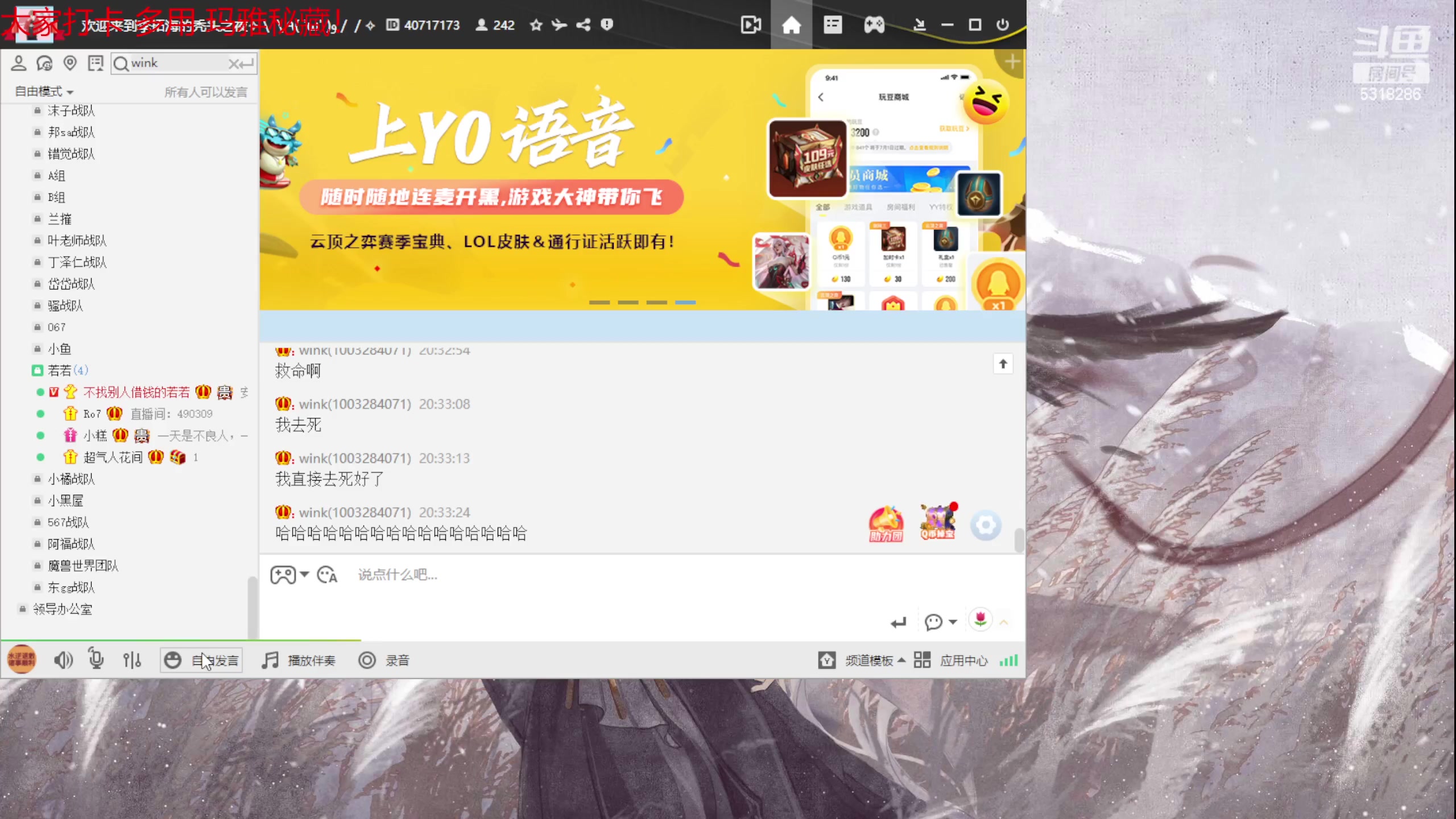Open the blue chat settings gear icon
The image size is (1456, 819).
[x=986, y=525]
